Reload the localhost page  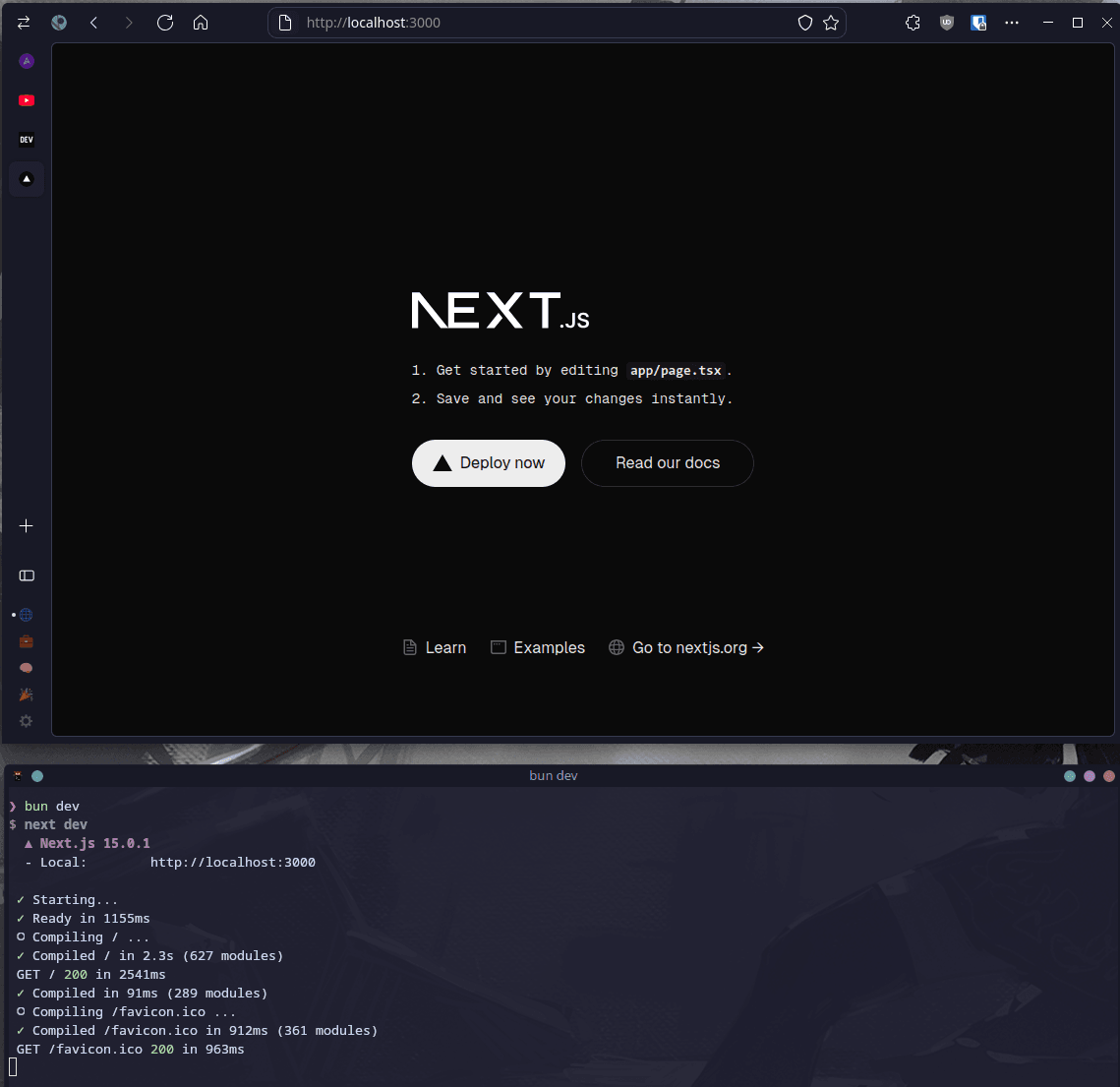click(x=165, y=23)
